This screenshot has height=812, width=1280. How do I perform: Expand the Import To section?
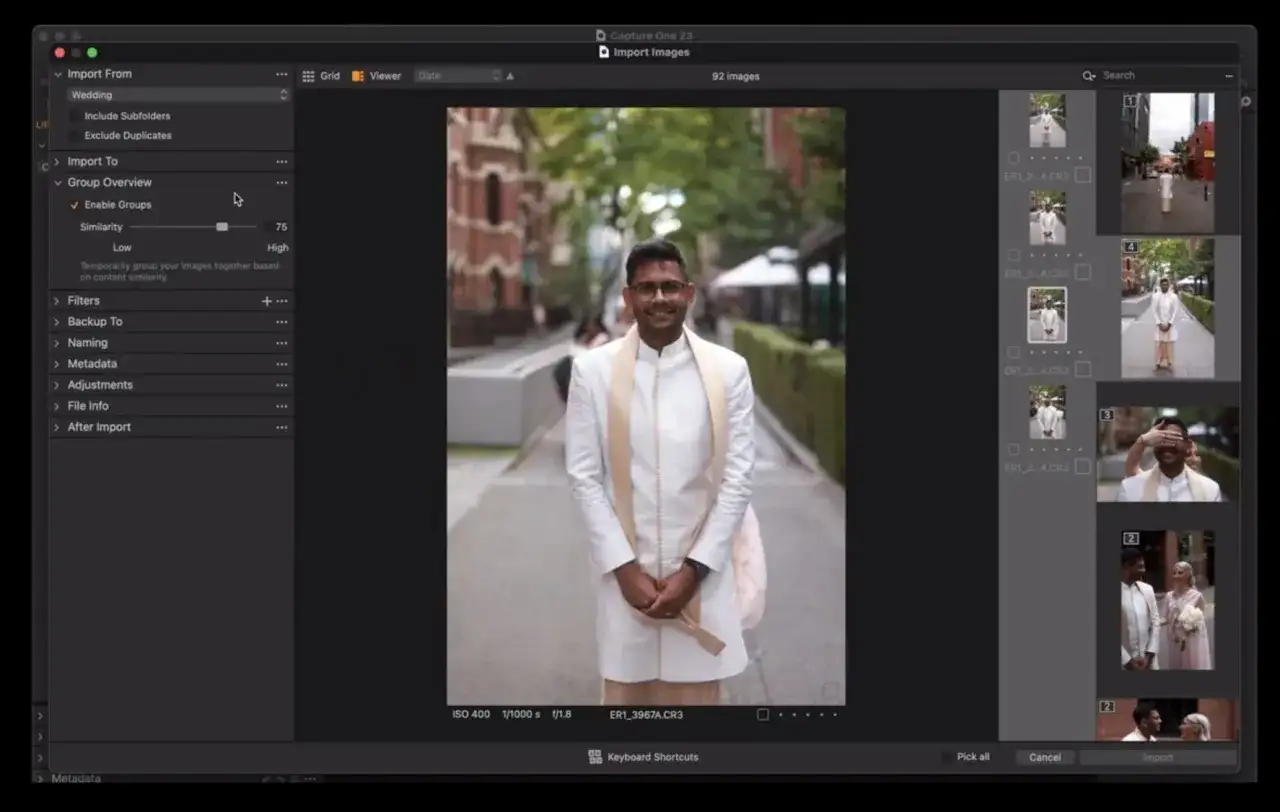(57, 162)
